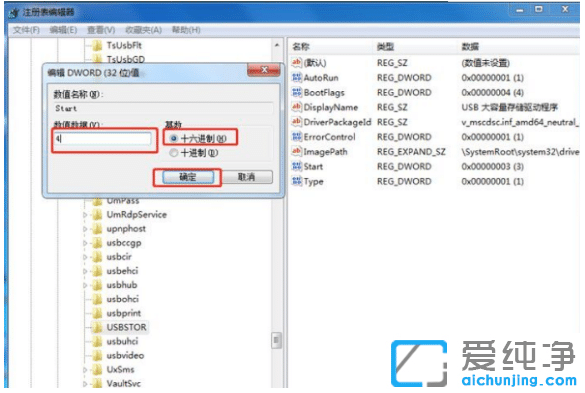Cancel the dialog with 取消 button
This screenshot has width=585, height=393.
click(247, 177)
